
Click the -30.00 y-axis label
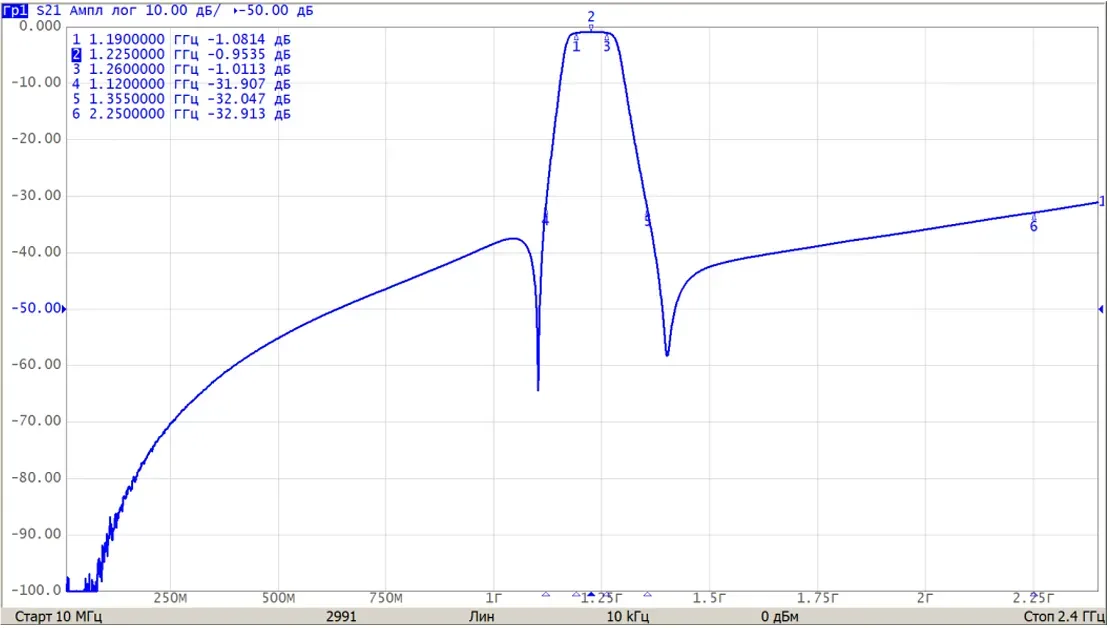pyautogui.click(x=37, y=195)
